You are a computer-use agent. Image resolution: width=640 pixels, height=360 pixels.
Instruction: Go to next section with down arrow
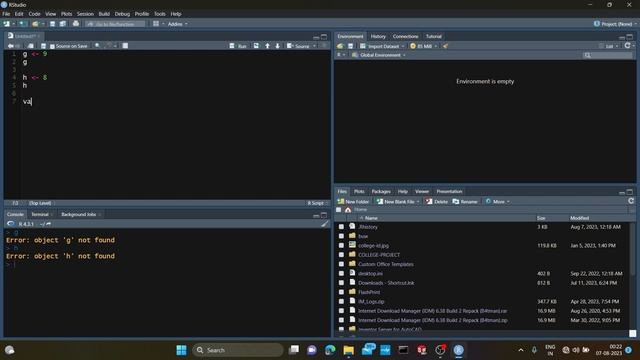[x=278, y=46]
